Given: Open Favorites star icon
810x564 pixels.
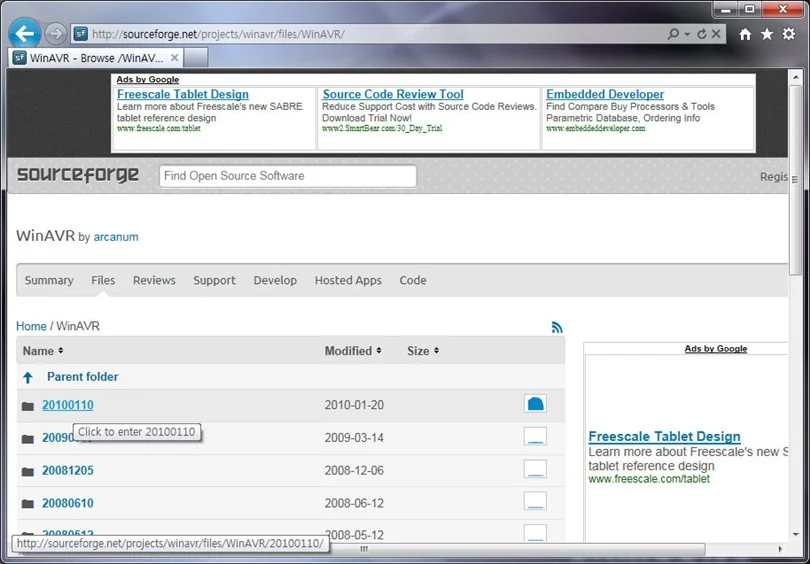Looking at the screenshot, I should (767, 35).
